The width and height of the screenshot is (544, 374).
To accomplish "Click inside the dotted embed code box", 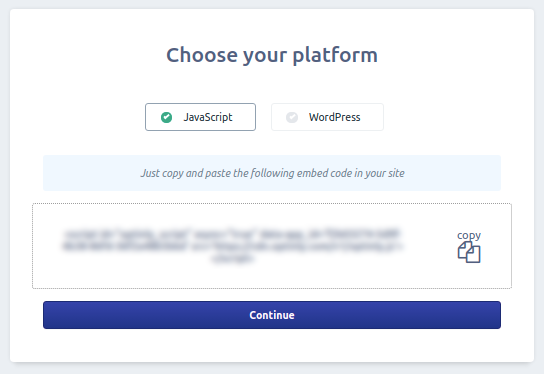I will [x=272, y=246].
